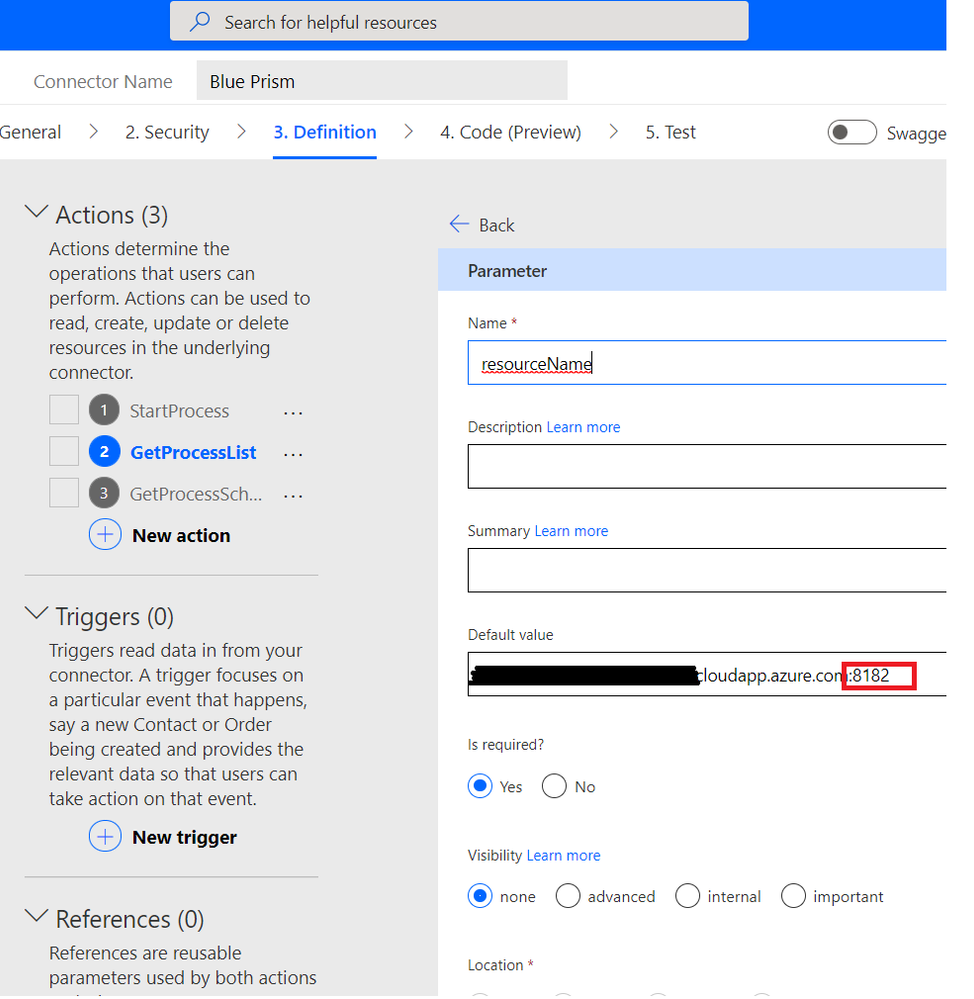Click the Summary input field

(707, 570)
